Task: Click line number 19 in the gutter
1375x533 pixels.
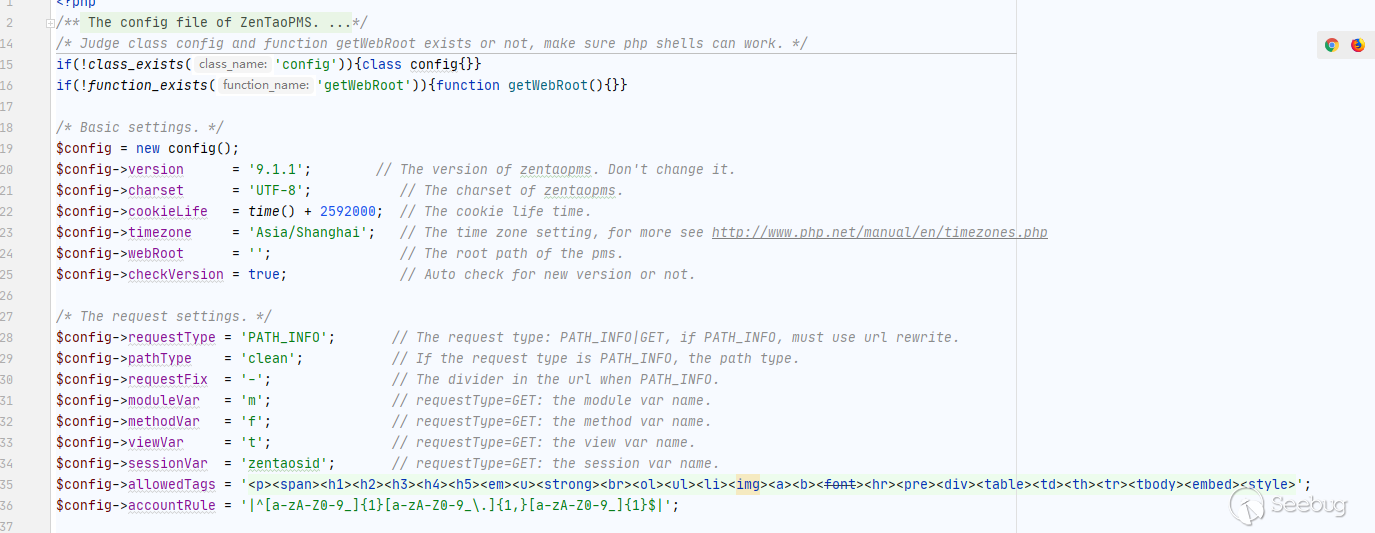Action: coord(7,148)
